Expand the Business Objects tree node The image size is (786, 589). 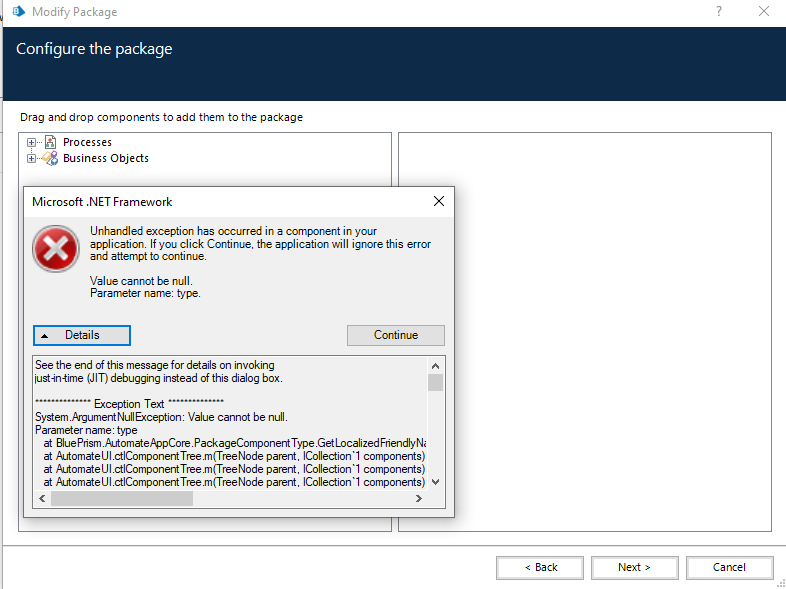(x=32, y=159)
